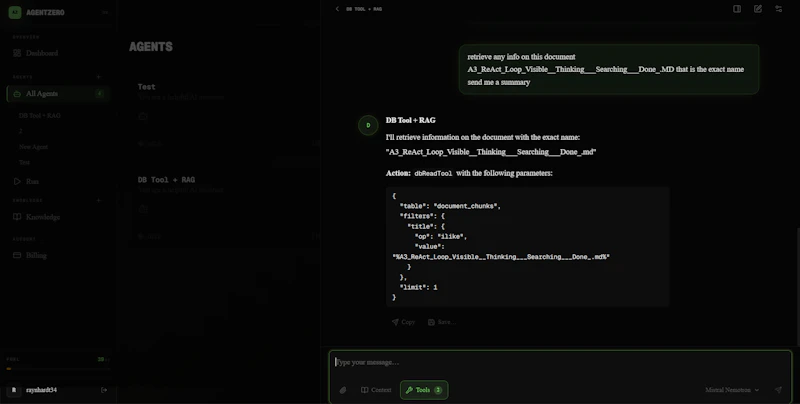Select All Agents in the sidebar
The width and height of the screenshot is (800, 404).
[57, 93]
